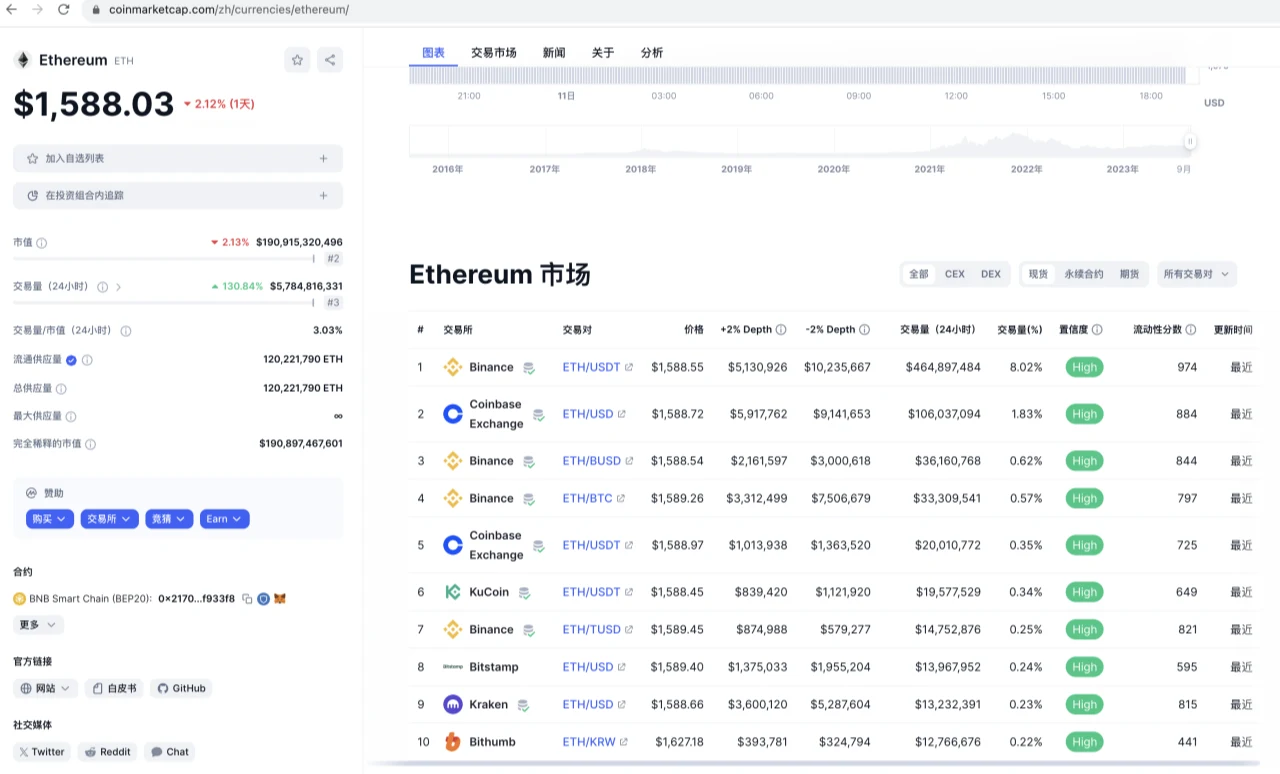1280x774 pixels.
Task: Click info icon next to 市值
Action: click(42, 243)
